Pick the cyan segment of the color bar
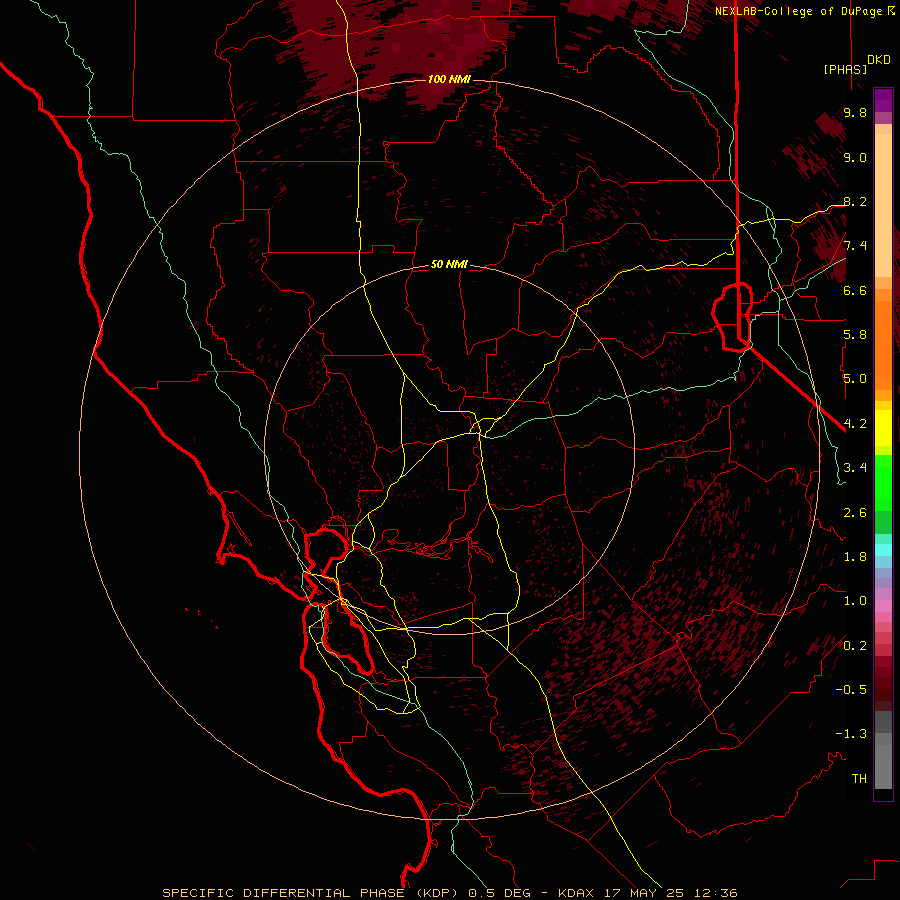 click(883, 549)
